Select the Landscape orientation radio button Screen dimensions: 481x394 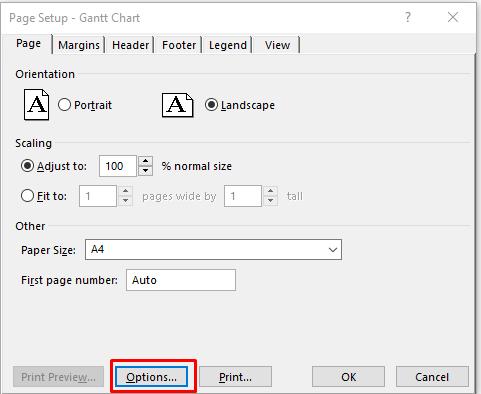[211, 105]
